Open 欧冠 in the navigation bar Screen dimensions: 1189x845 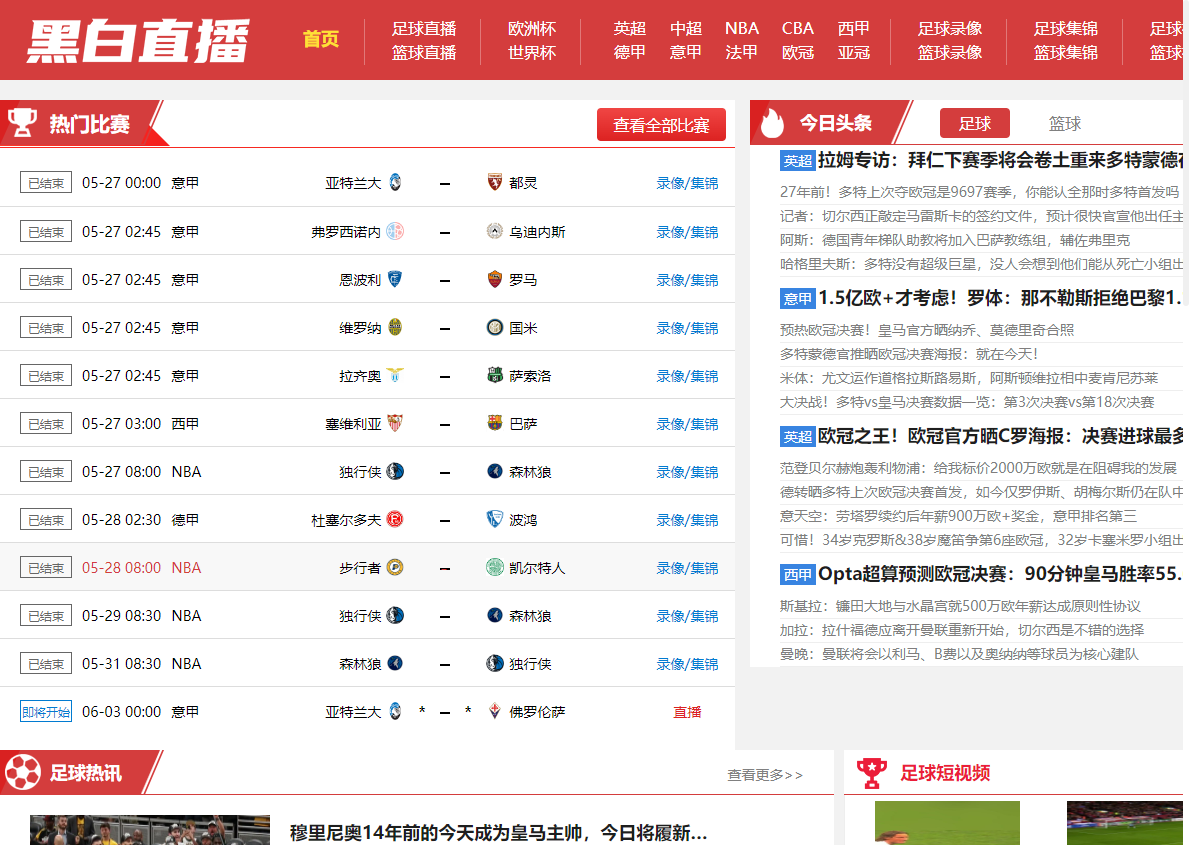(x=798, y=52)
